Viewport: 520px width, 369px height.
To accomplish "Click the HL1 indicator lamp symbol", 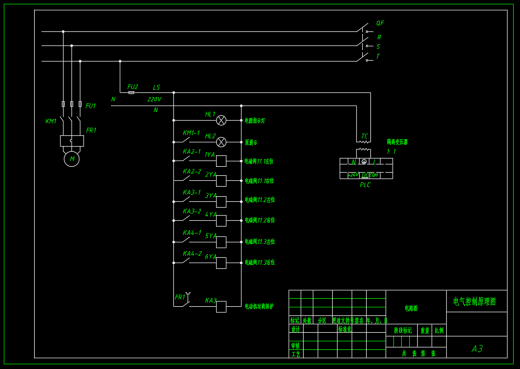I will [221, 120].
